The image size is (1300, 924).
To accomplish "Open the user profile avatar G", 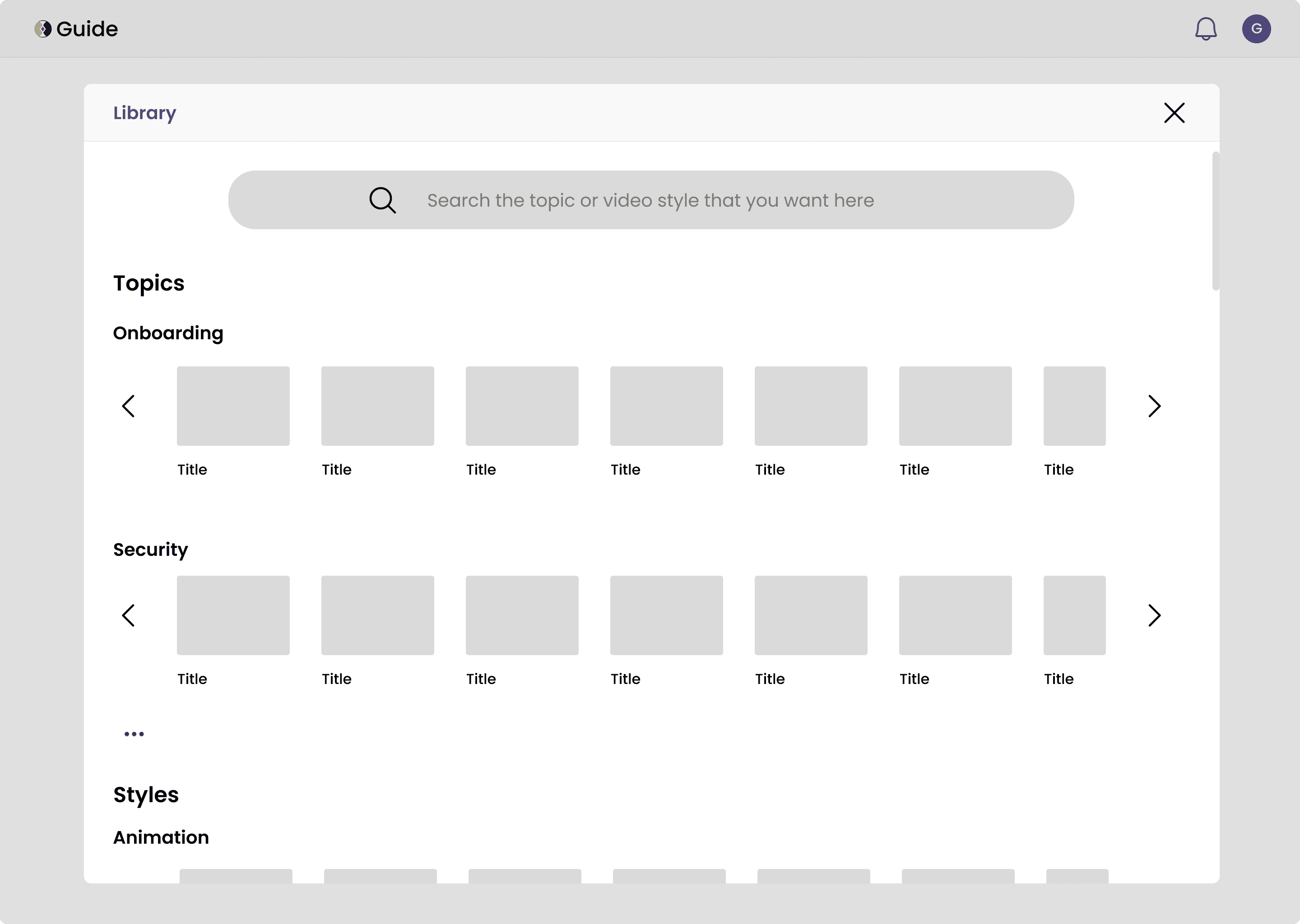I will pos(1256,29).
